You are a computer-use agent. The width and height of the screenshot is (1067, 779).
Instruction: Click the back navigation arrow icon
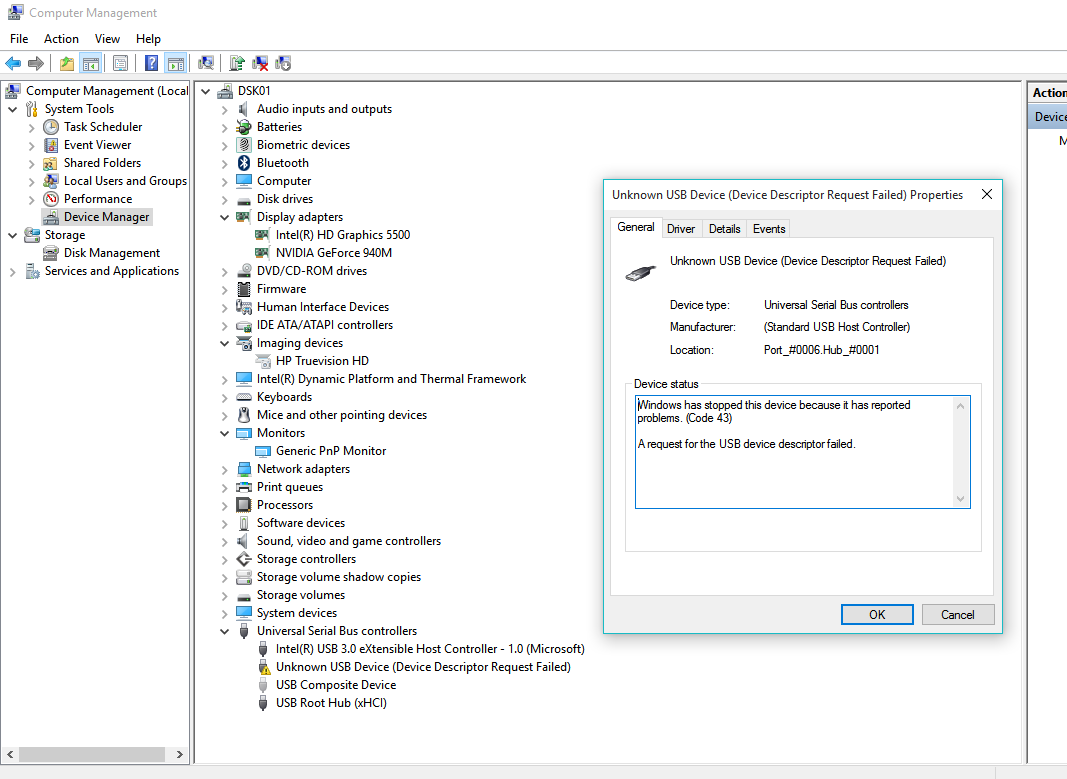coord(13,63)
